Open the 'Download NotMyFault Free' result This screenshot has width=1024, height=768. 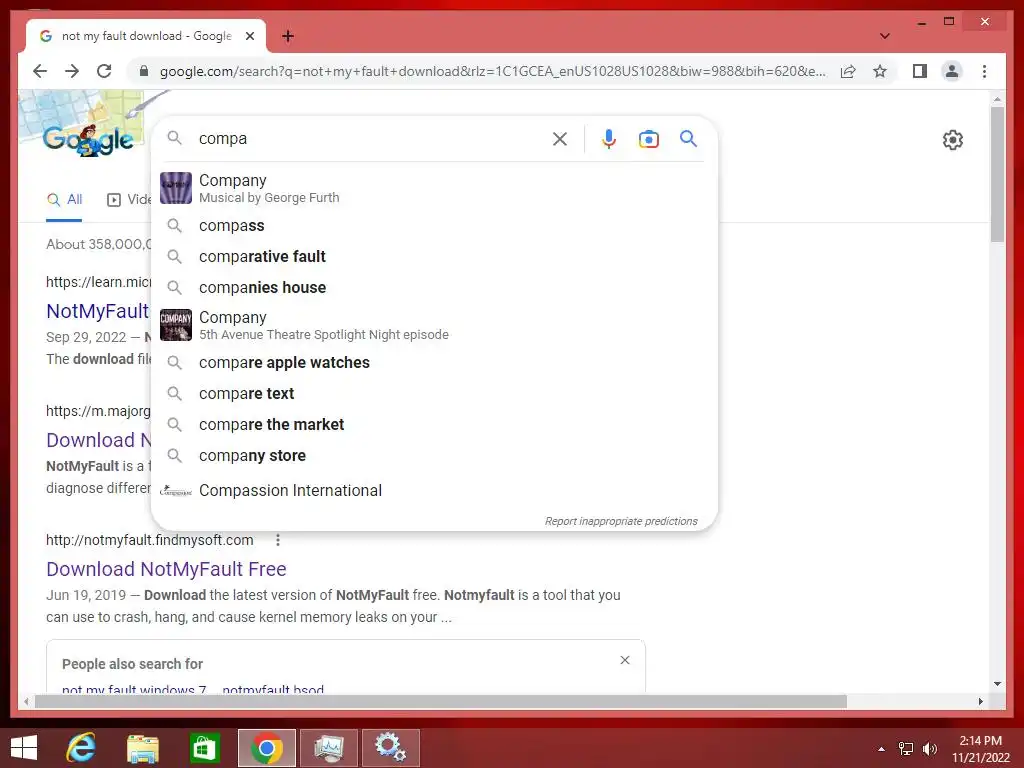point(166,569)
